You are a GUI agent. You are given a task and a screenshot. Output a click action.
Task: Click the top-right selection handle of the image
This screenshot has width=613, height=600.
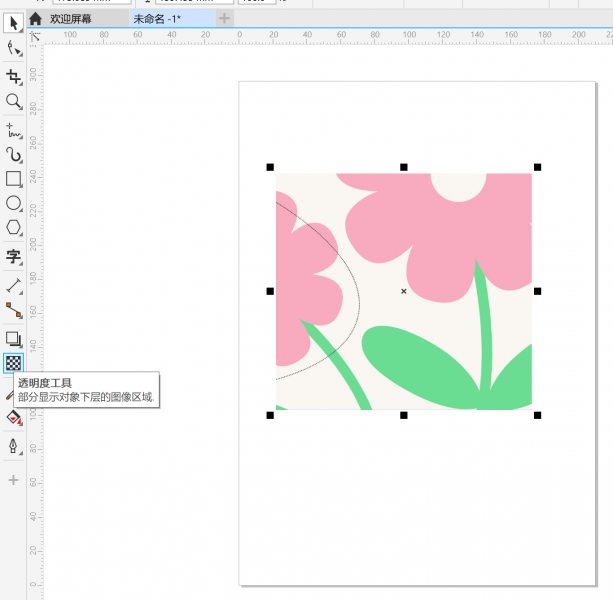coord(537,167)
